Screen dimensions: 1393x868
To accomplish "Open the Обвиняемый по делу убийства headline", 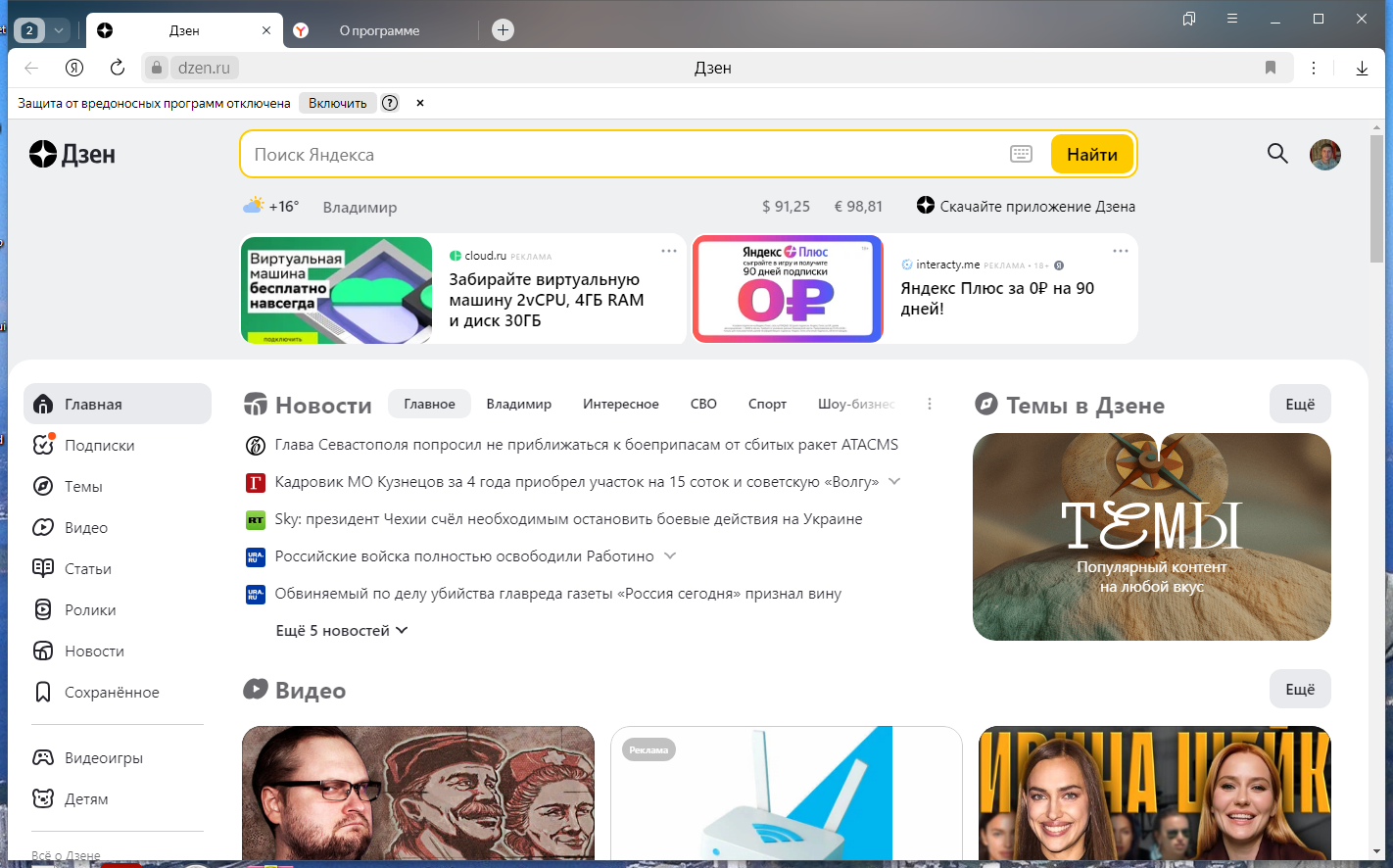I will pyautogui.click(x=558, y=594).
